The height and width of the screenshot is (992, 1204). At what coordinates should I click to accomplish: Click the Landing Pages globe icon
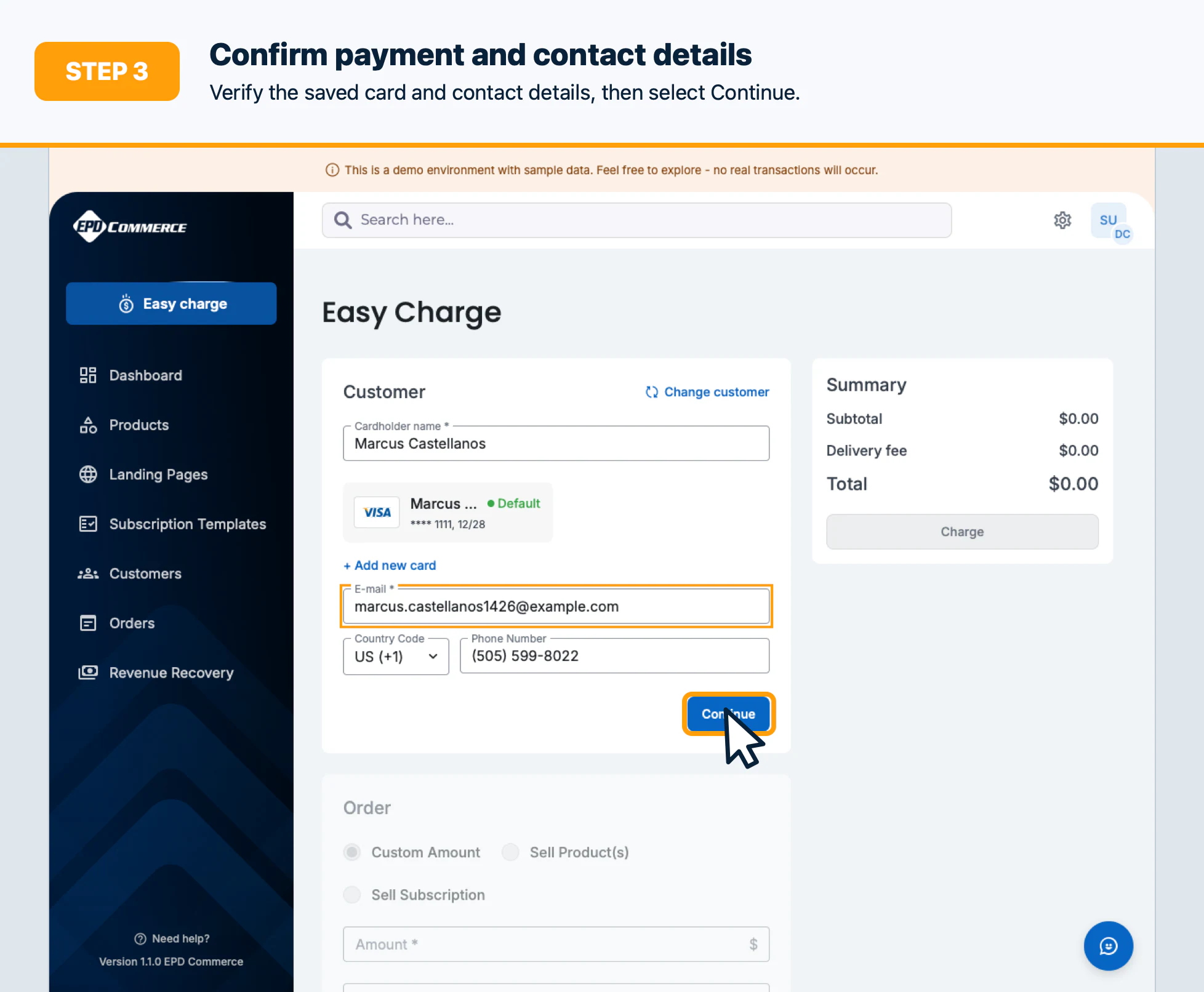tap(88, 474)
